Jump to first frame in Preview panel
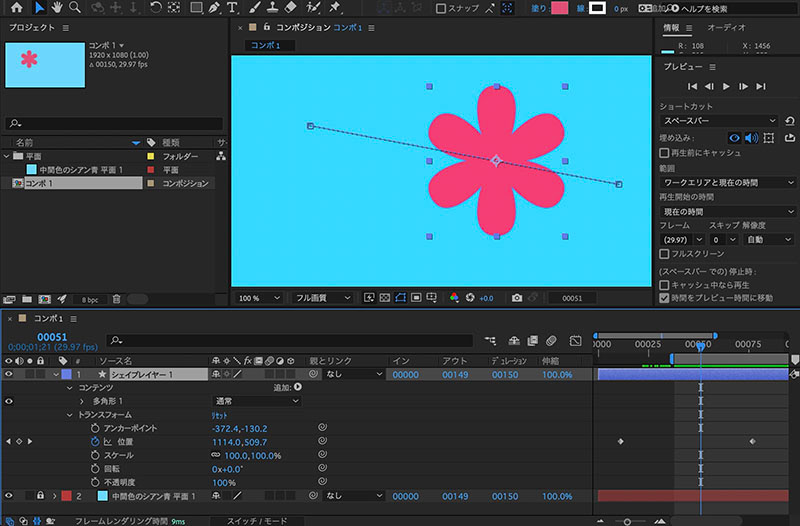Image resolution: width=800 pixels, height=526 pixels. point(692,87)
